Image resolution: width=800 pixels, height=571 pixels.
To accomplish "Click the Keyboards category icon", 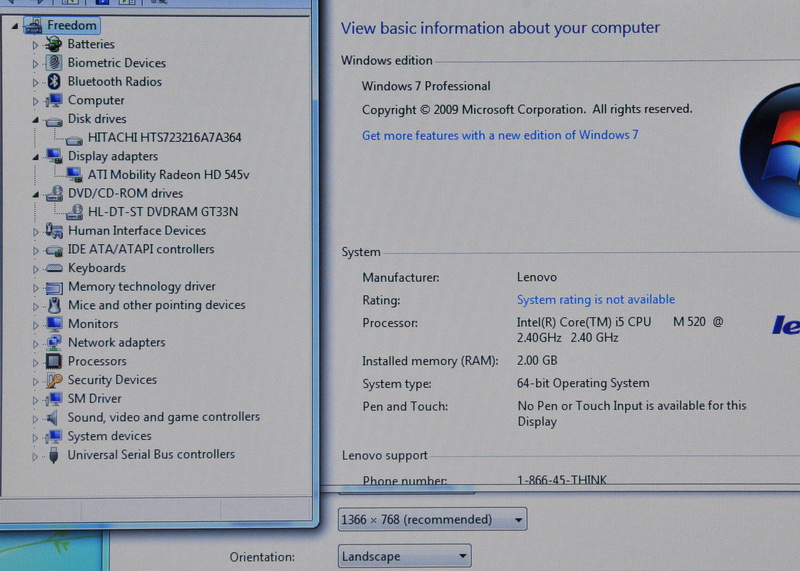I will pos(54,268).
